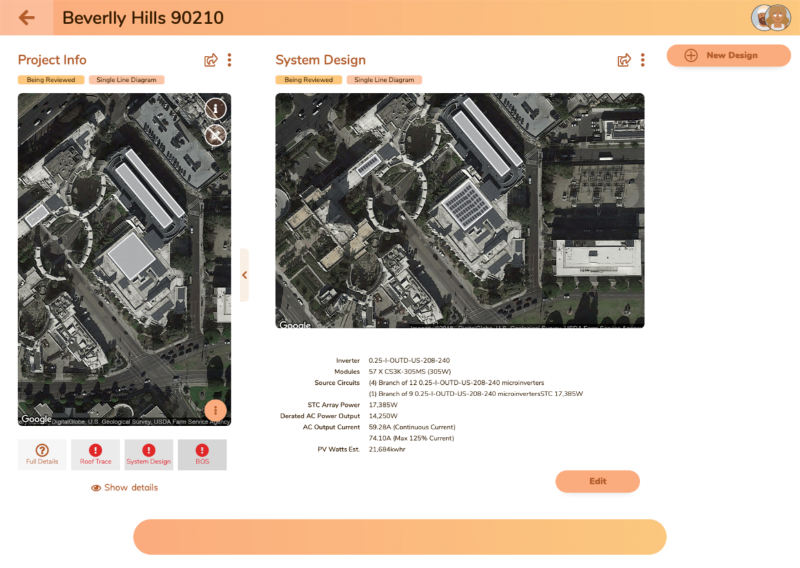Click Being Reviewed tag under System Design
This screenshot has height=568, width=800.
click(309, 80)
